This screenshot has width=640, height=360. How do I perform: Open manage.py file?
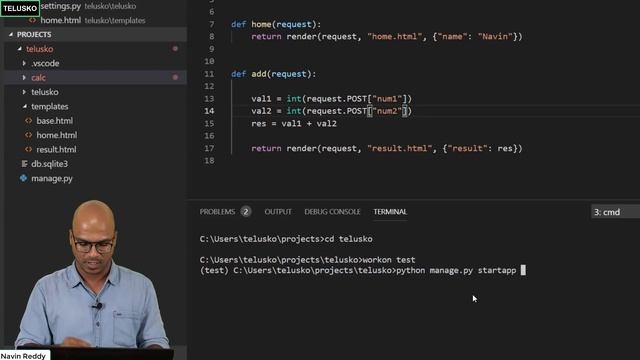tap(52, 178)
